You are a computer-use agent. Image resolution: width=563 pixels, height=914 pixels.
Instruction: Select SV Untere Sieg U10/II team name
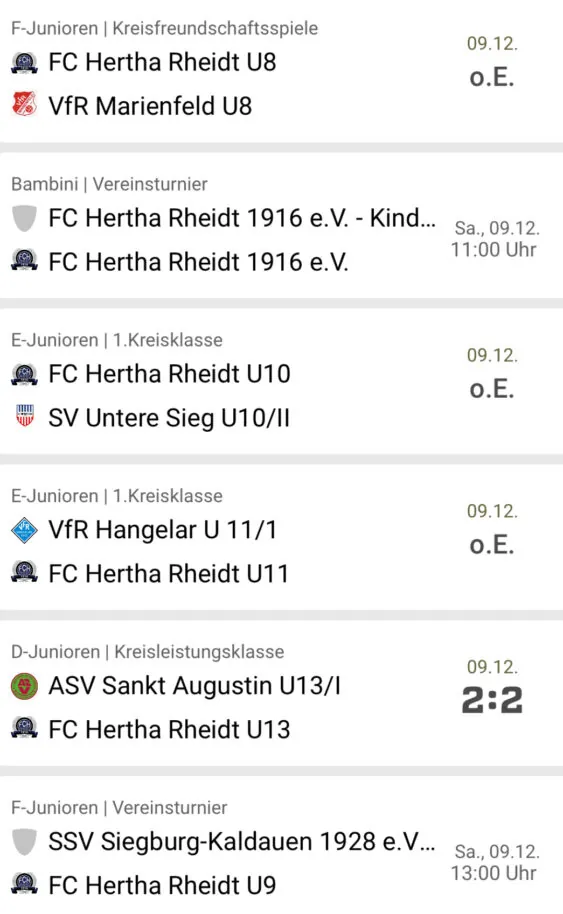coord(169,418)
